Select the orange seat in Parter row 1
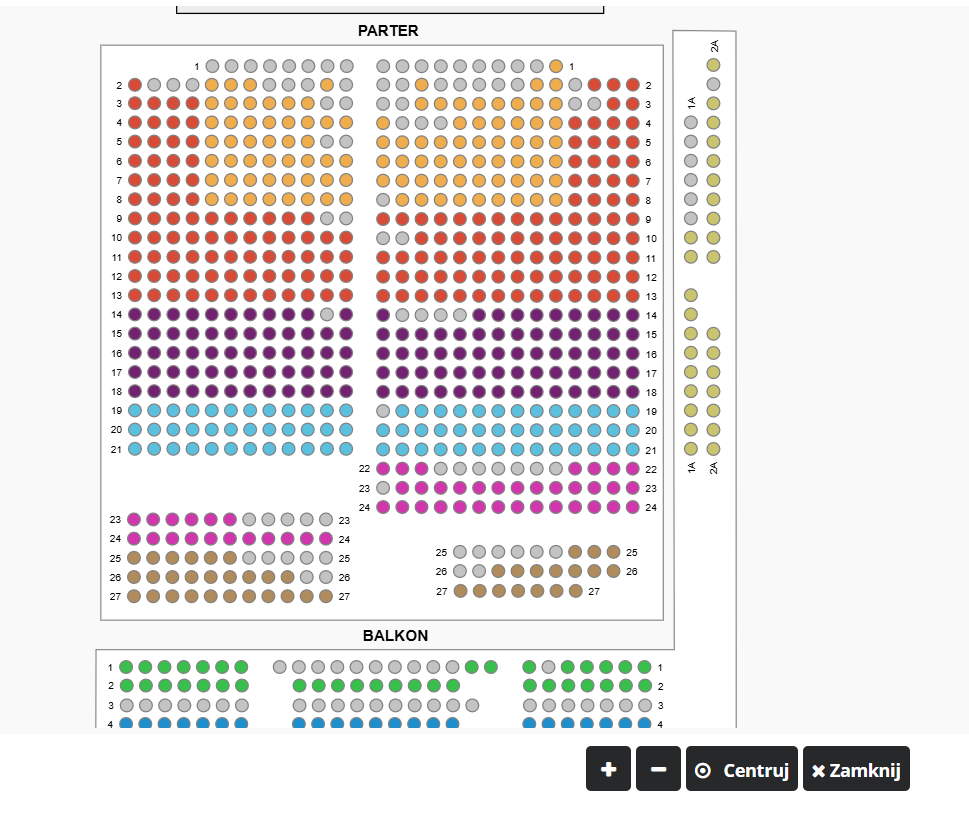 pyautogui.click(x=556, y=66)
